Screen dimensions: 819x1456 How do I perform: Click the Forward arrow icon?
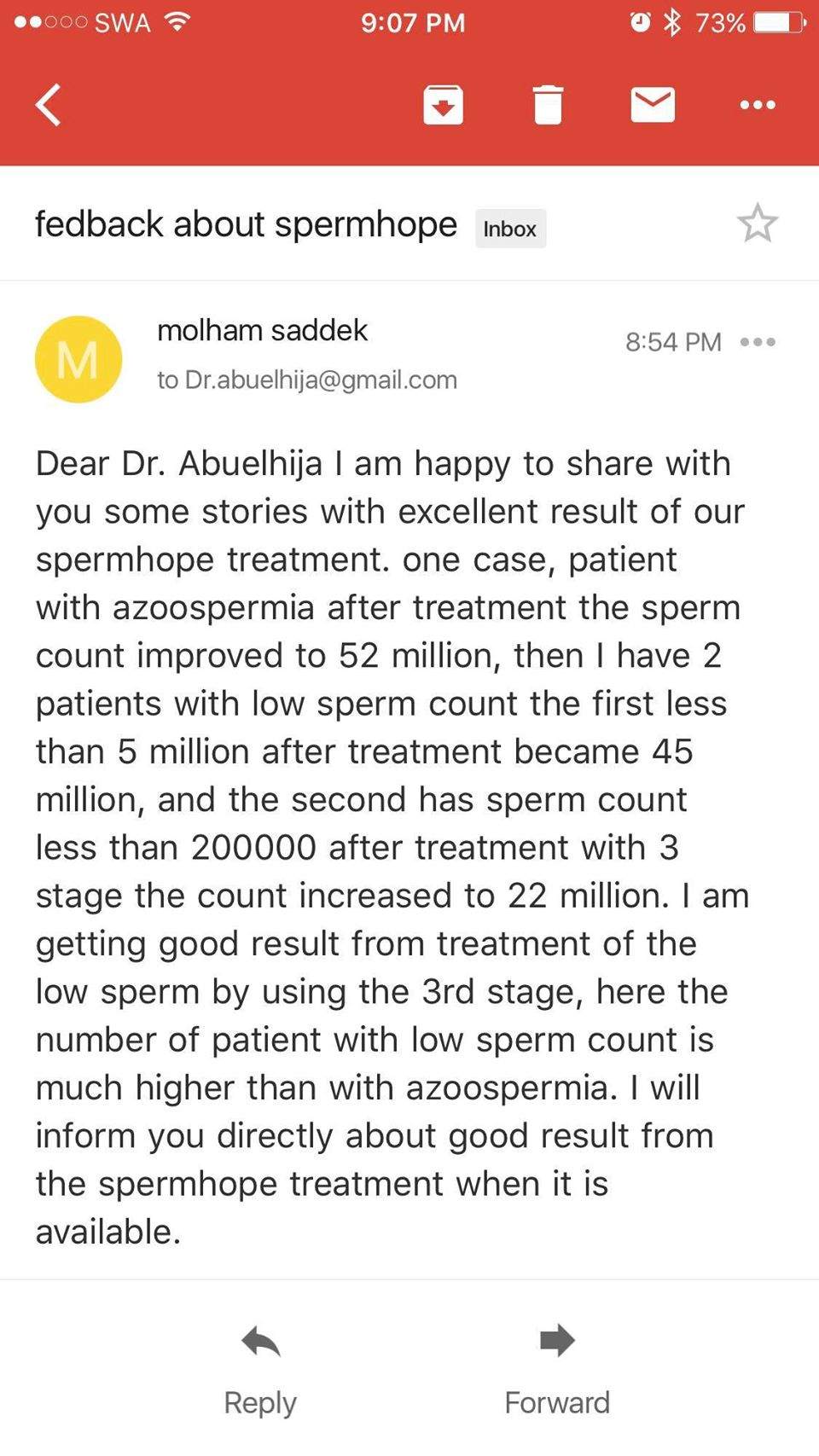(x=557, y=1341)
